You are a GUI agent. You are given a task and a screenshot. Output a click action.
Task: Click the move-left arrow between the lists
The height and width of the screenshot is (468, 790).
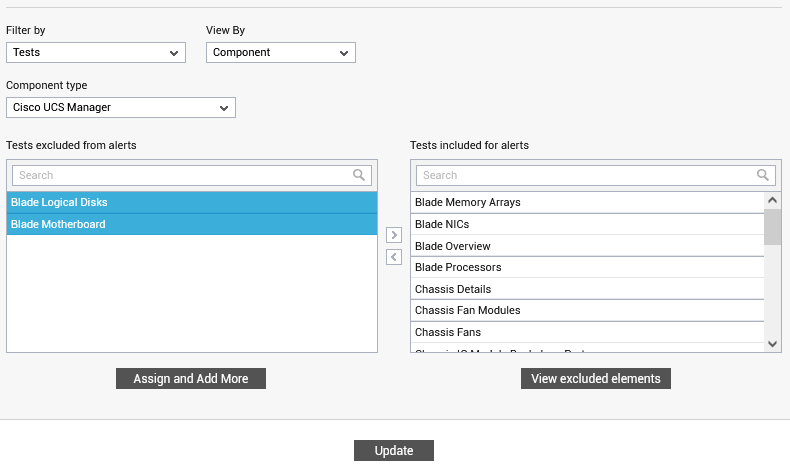[x=394, y=257]
